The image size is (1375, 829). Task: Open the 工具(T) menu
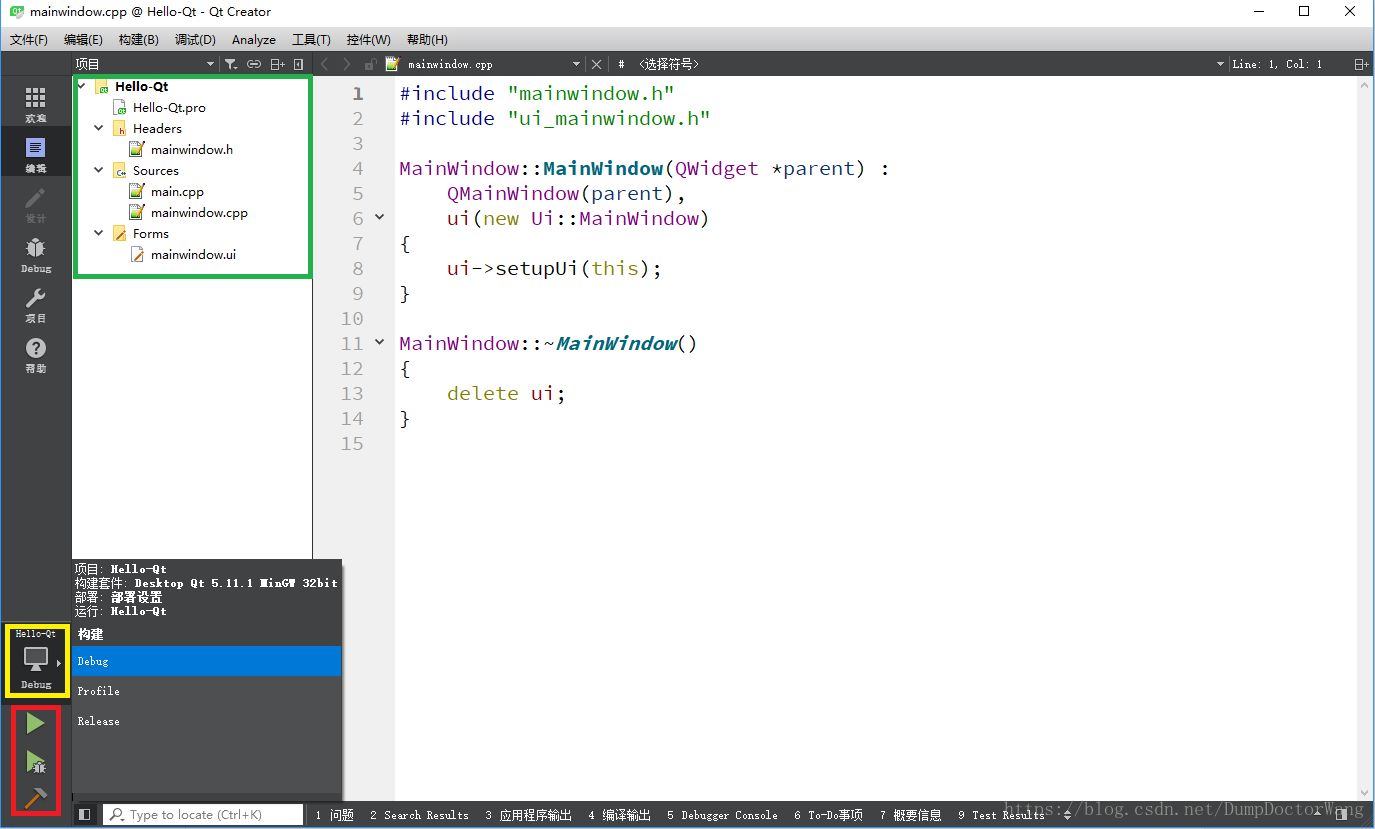tap(311, 40)
